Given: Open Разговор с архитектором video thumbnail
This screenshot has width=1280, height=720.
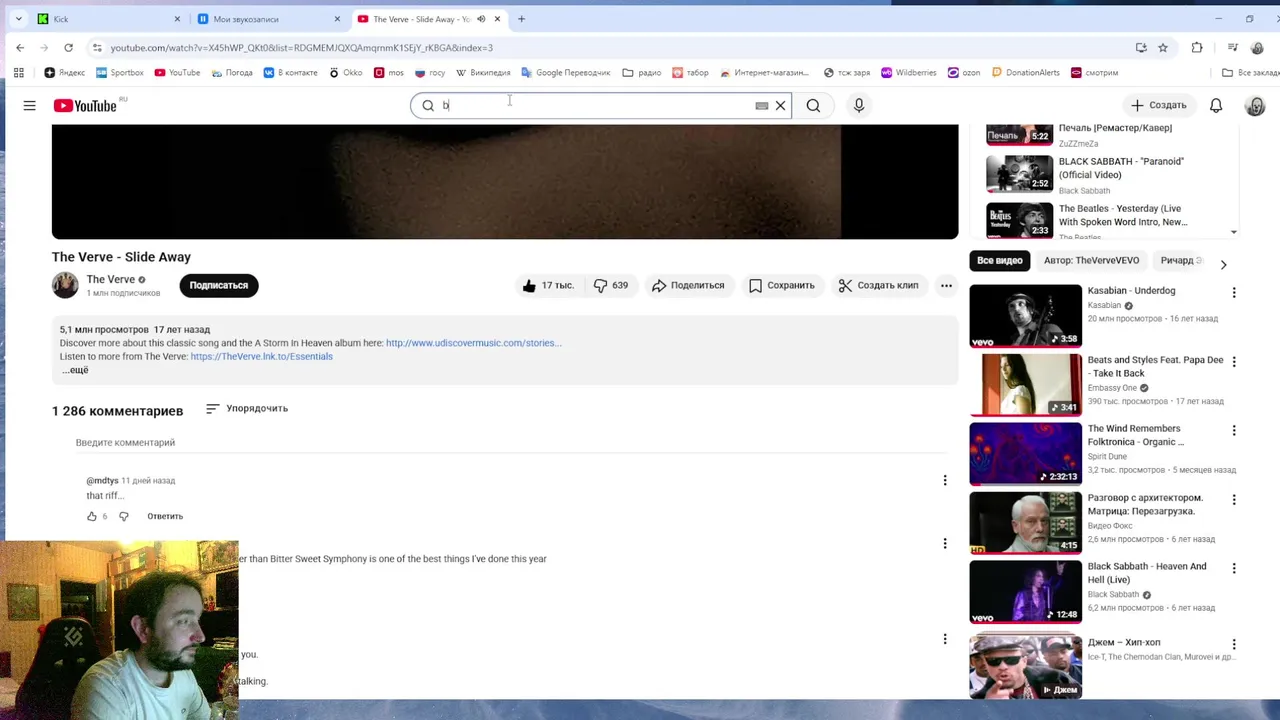Looking at the screenshot, I should click(x=1025, y=522).
